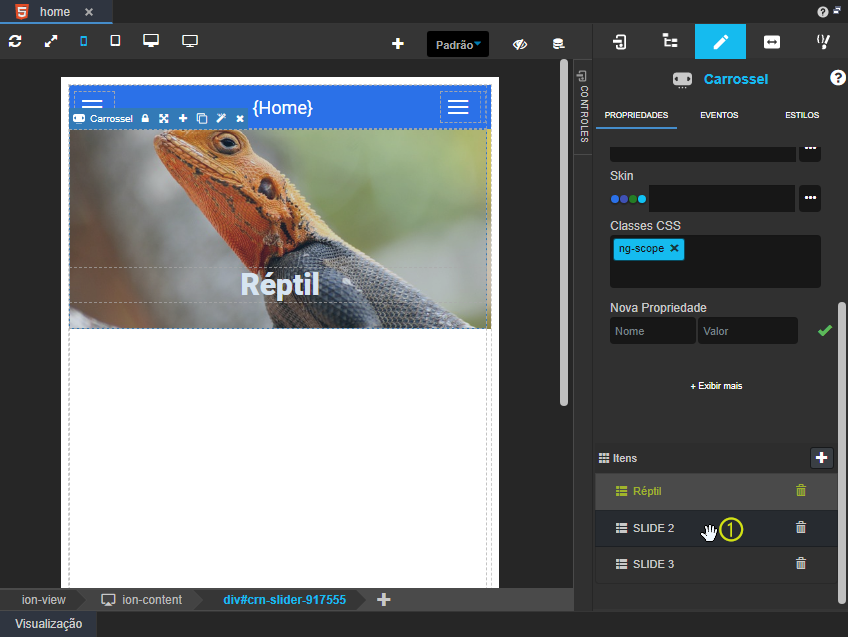The image size is (848, 637).
Task: Close the home tab
Action: coord(89,12)
